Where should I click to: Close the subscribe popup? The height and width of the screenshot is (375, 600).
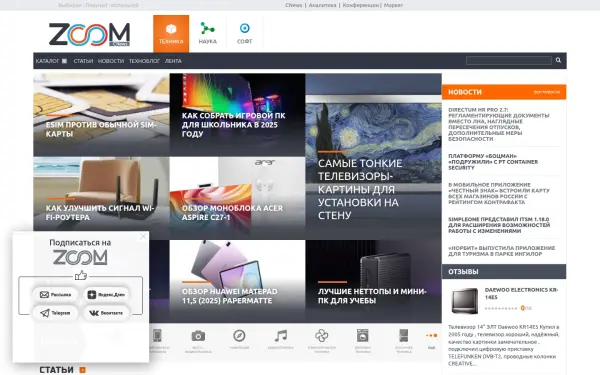point(143,236)
